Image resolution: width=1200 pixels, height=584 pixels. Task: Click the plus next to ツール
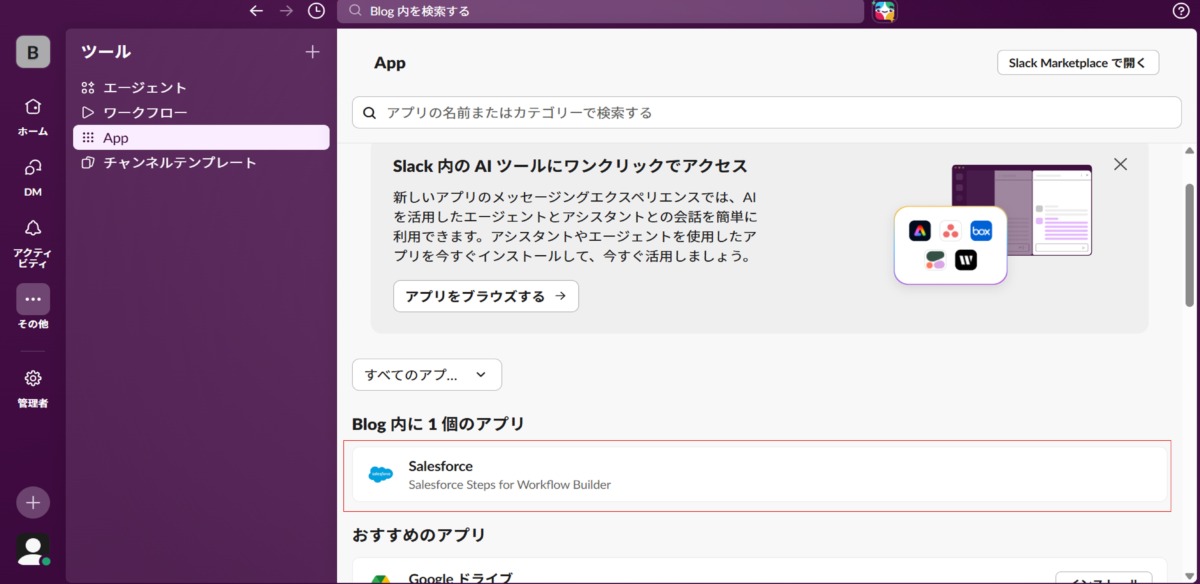click(312, 52)
